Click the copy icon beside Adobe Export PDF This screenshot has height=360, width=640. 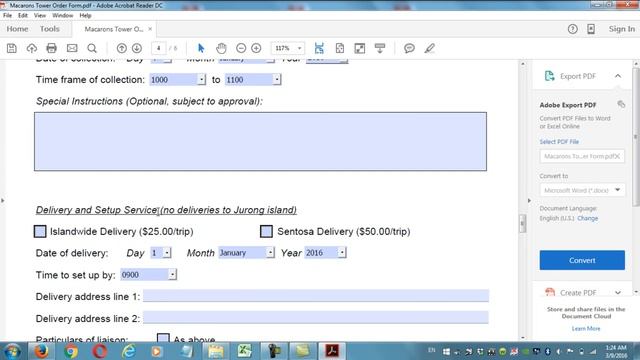click(x=621, y=104)
